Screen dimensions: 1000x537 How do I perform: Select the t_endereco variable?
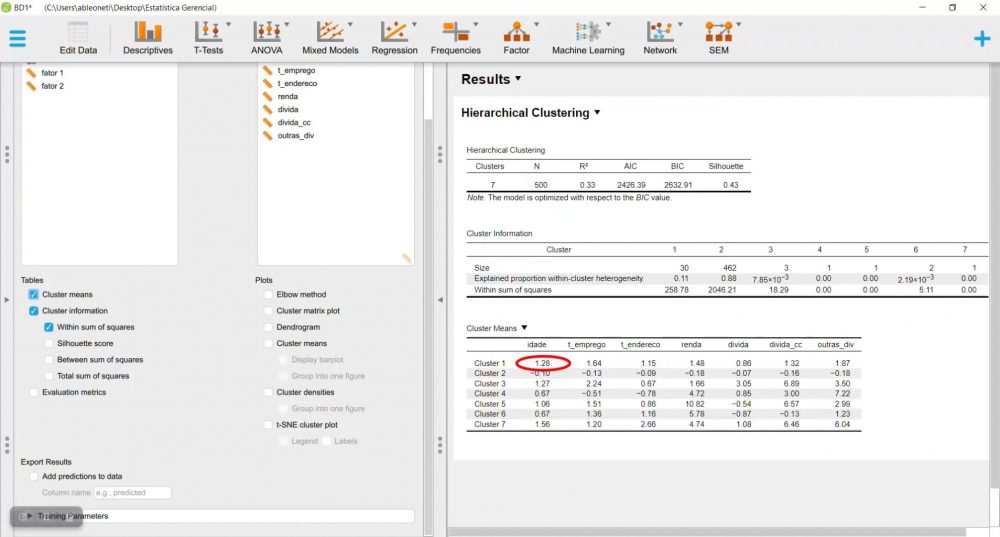pos(297,83)
